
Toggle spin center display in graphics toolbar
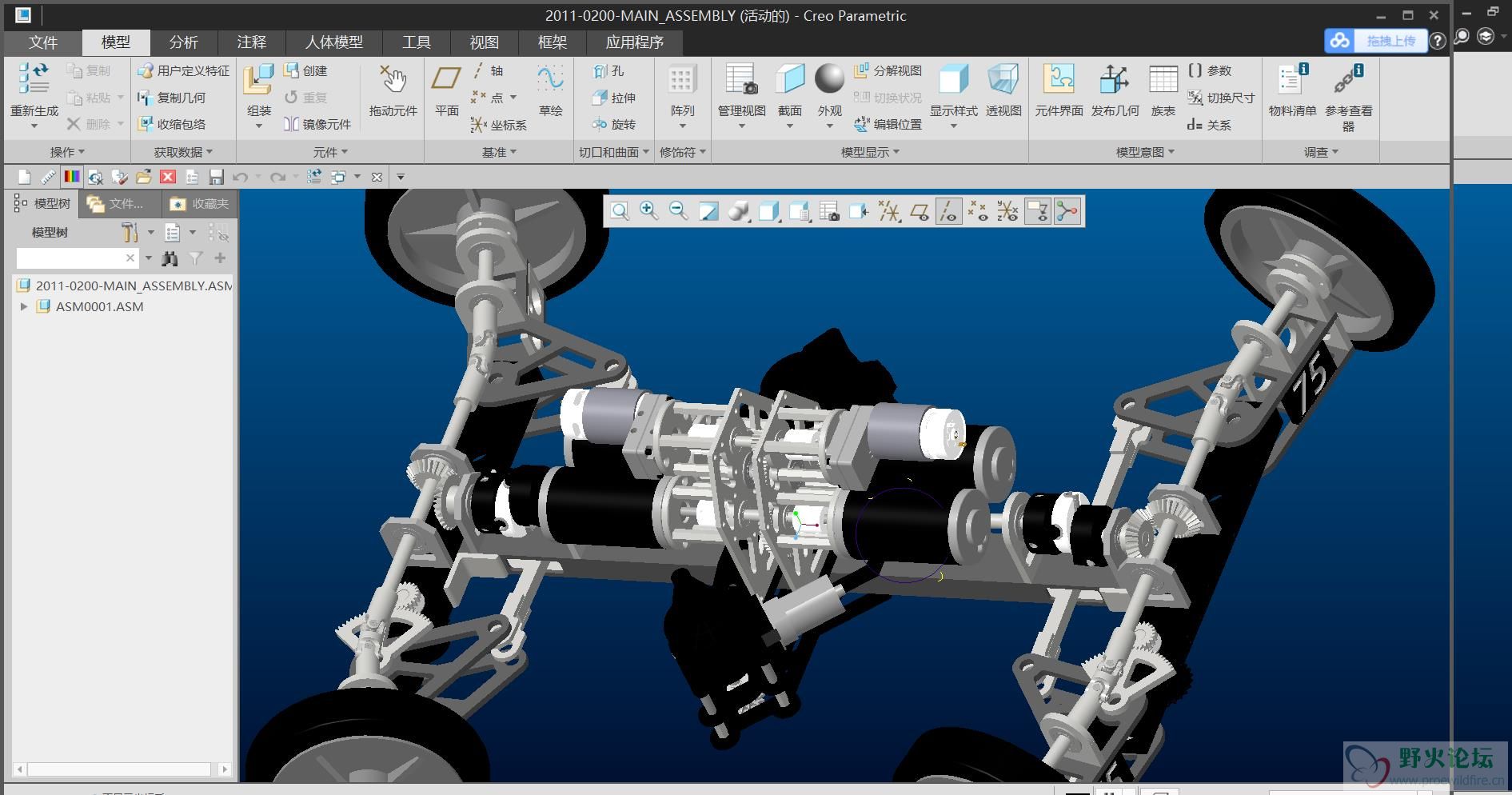[x=1067, y=211]
